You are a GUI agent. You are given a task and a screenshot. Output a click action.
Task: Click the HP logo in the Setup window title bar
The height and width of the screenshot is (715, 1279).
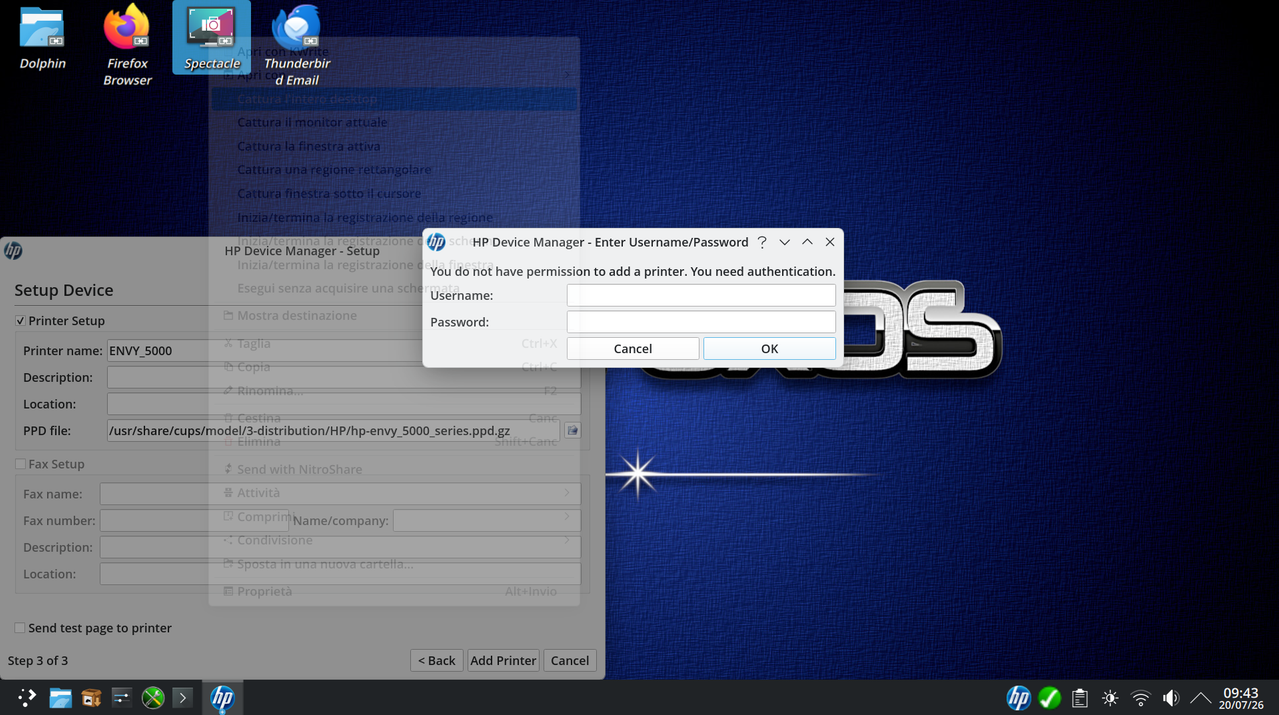point(13,251)
